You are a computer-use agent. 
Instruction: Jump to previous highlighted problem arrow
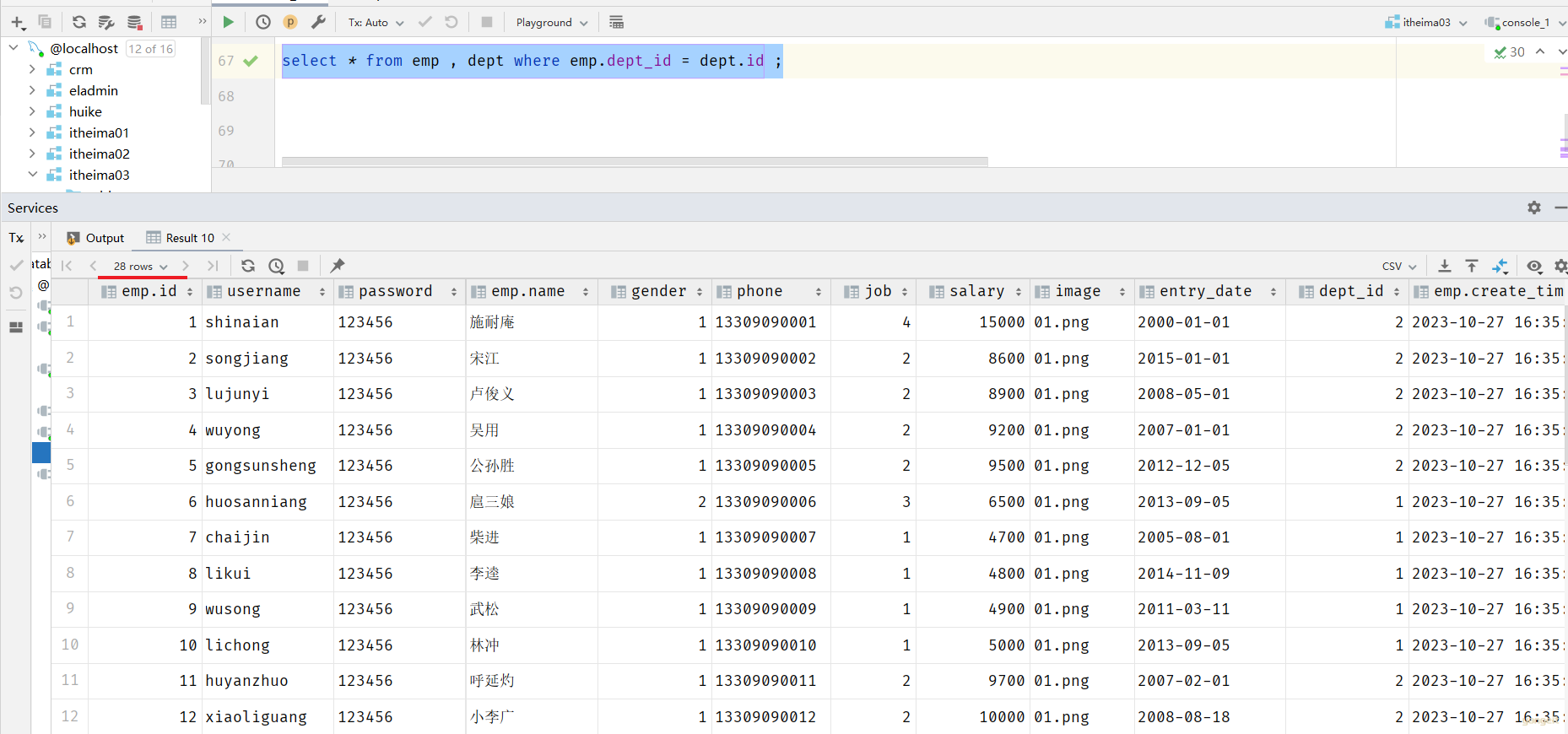(1540, 52)
